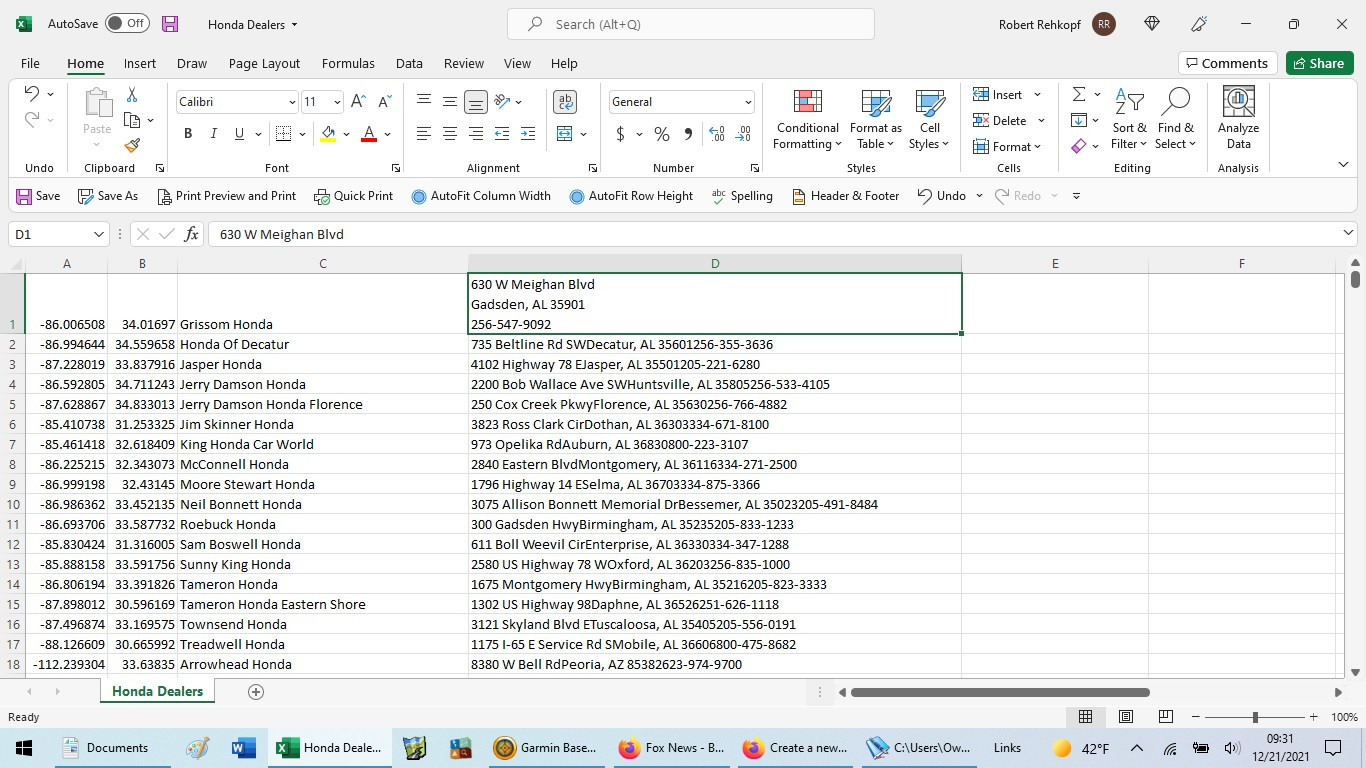Switch to the Insert tab
The width and height of the screenshot is (1366, 768).
[x=140, y=63]
